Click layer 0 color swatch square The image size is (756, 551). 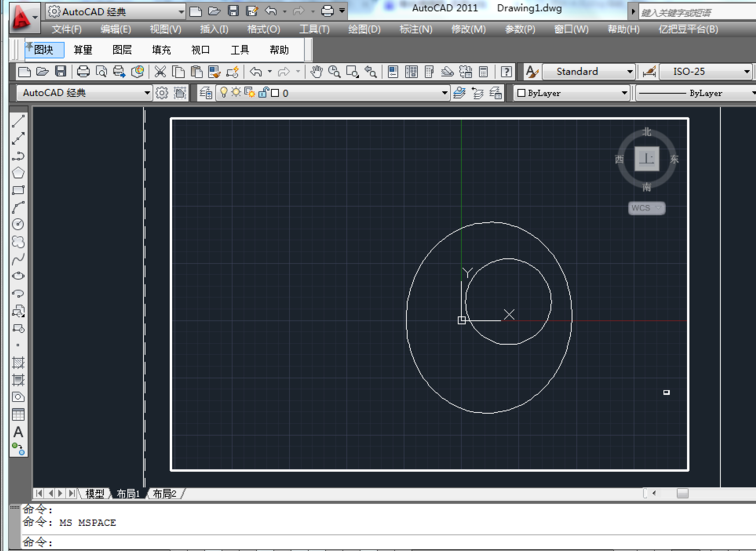point(275,93)
